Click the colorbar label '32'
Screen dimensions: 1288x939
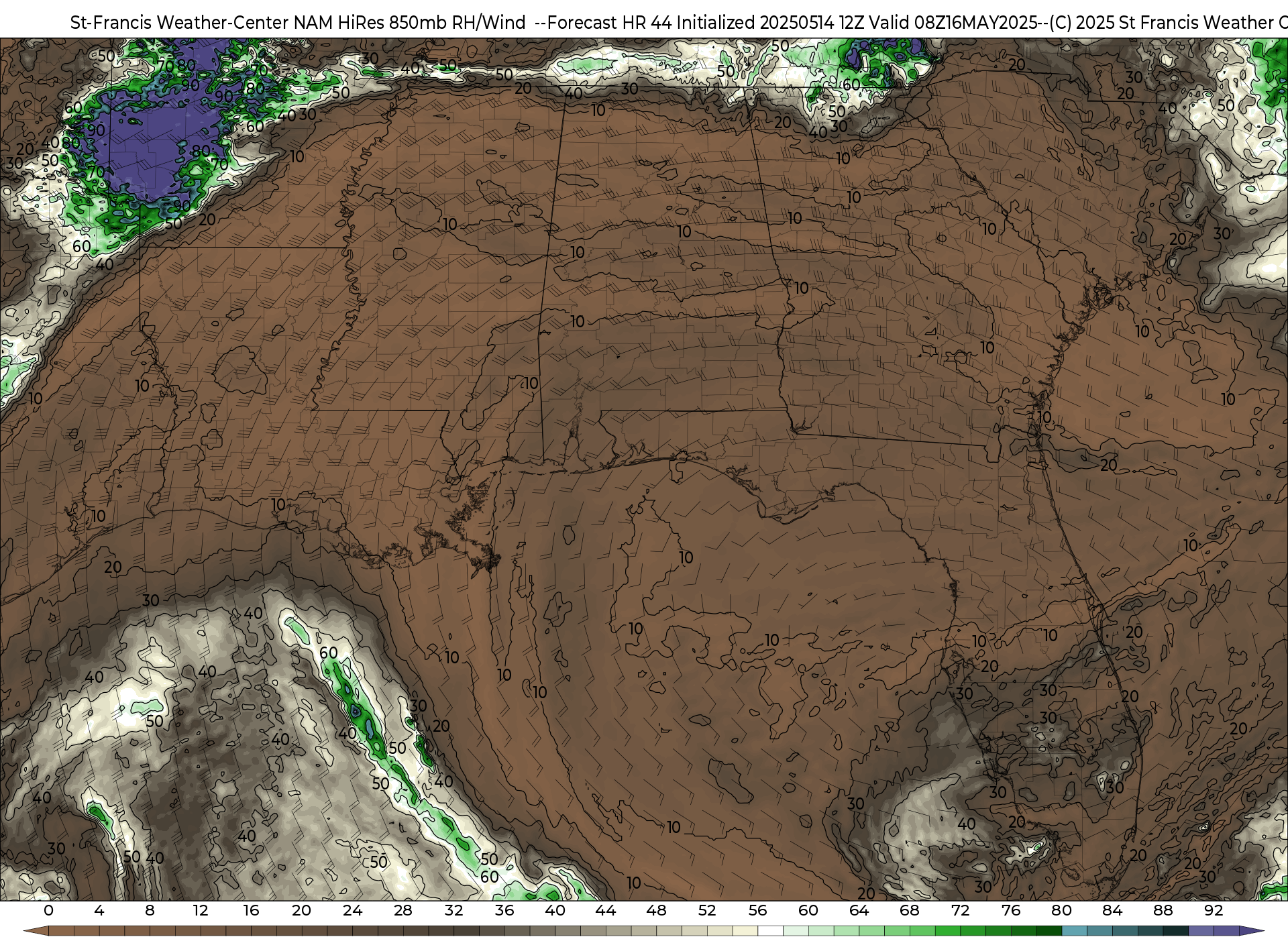pos(453,911)
